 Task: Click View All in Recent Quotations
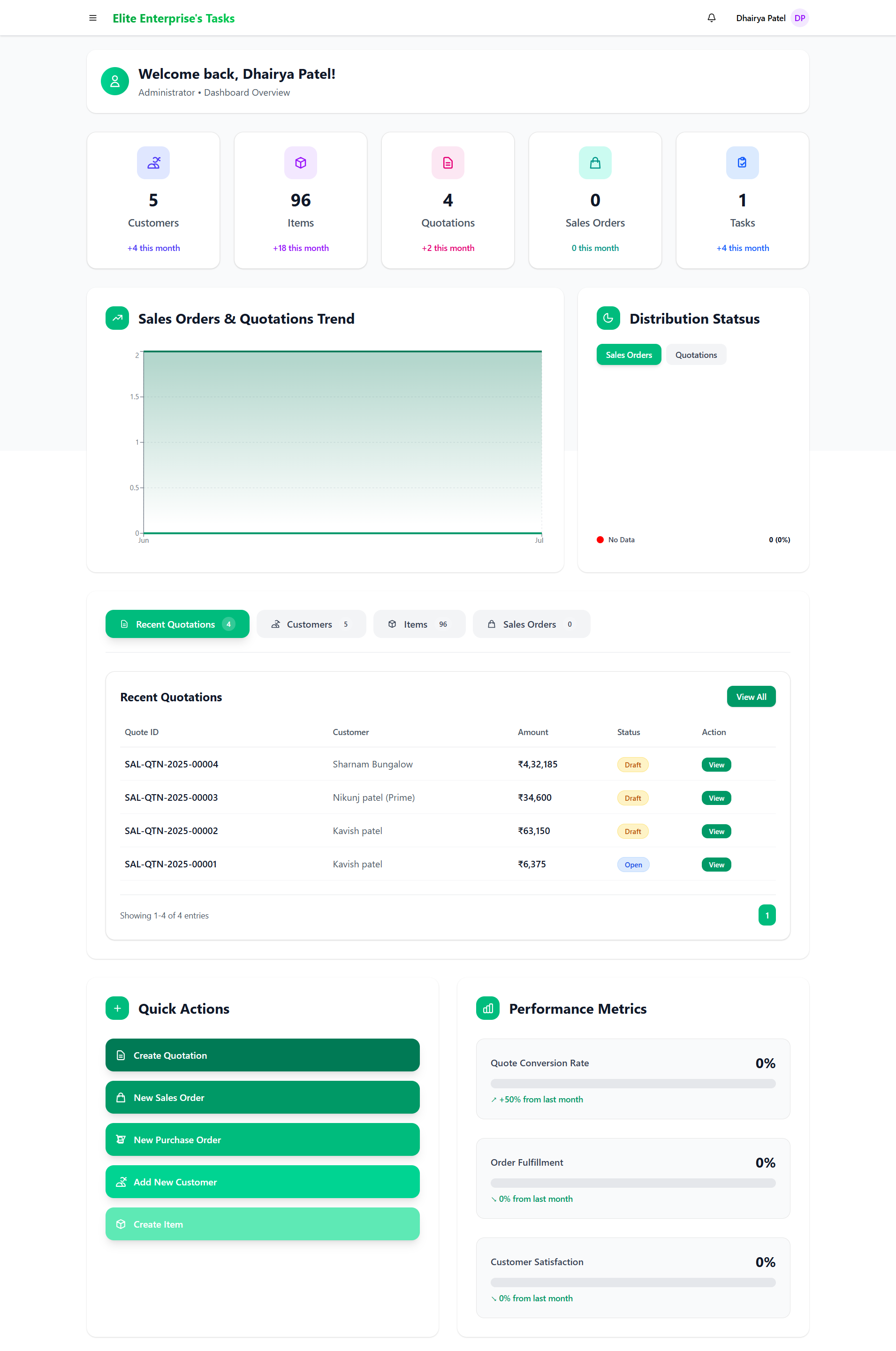pos(751,697)
